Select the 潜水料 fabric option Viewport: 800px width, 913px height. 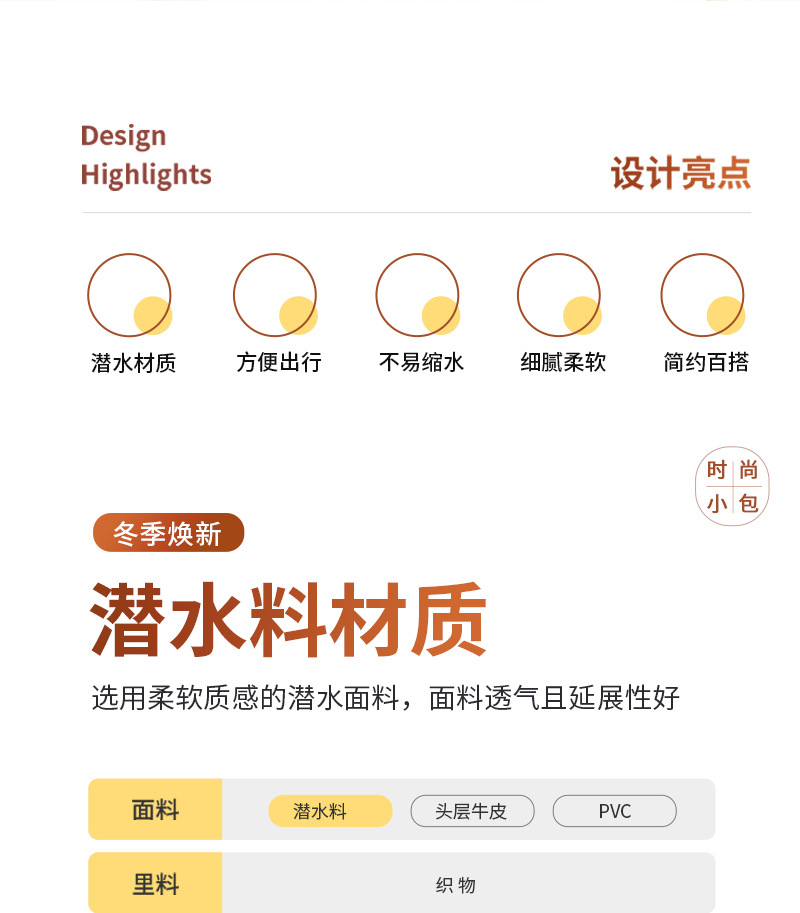[x=330, y=811]
